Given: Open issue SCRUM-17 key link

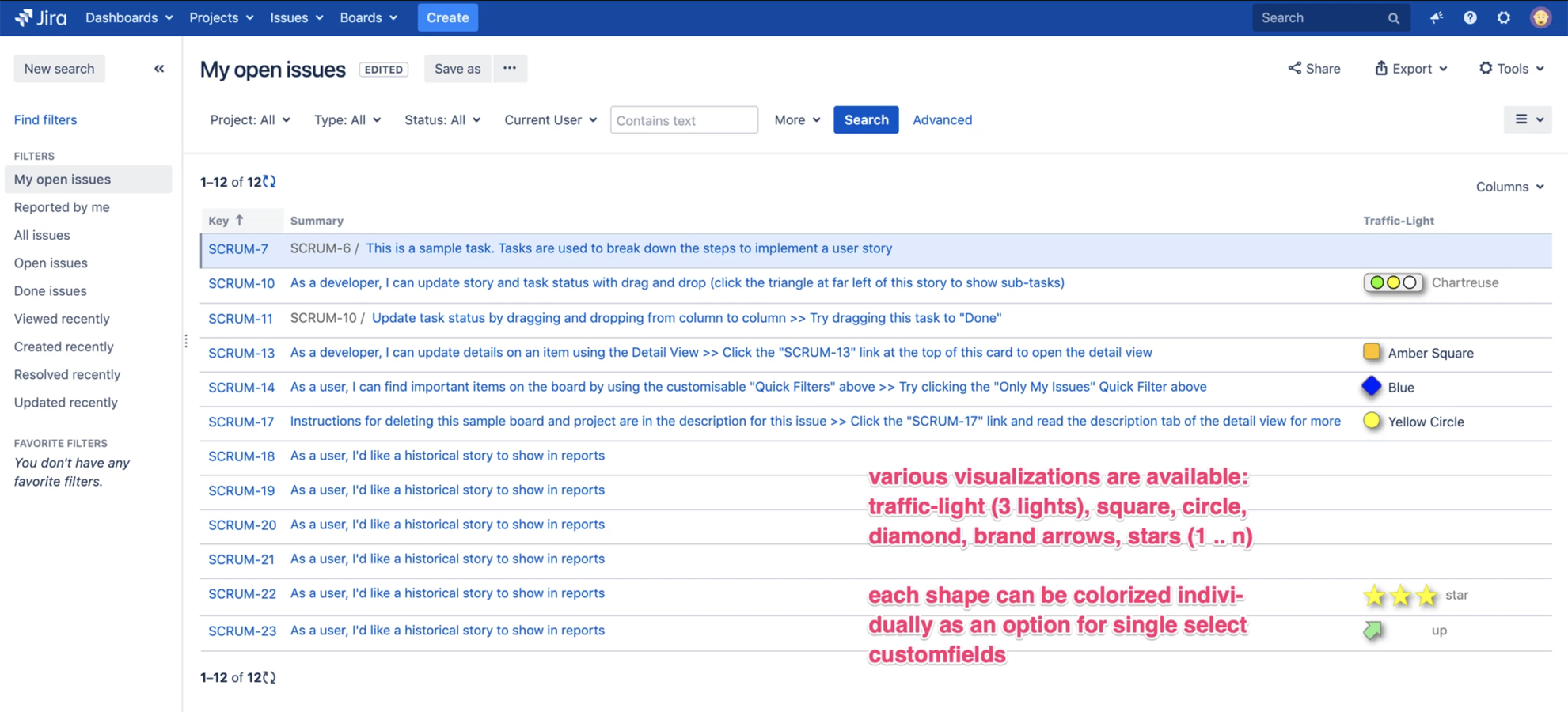Looking at the screenshot, I should (x=241, y=422).
